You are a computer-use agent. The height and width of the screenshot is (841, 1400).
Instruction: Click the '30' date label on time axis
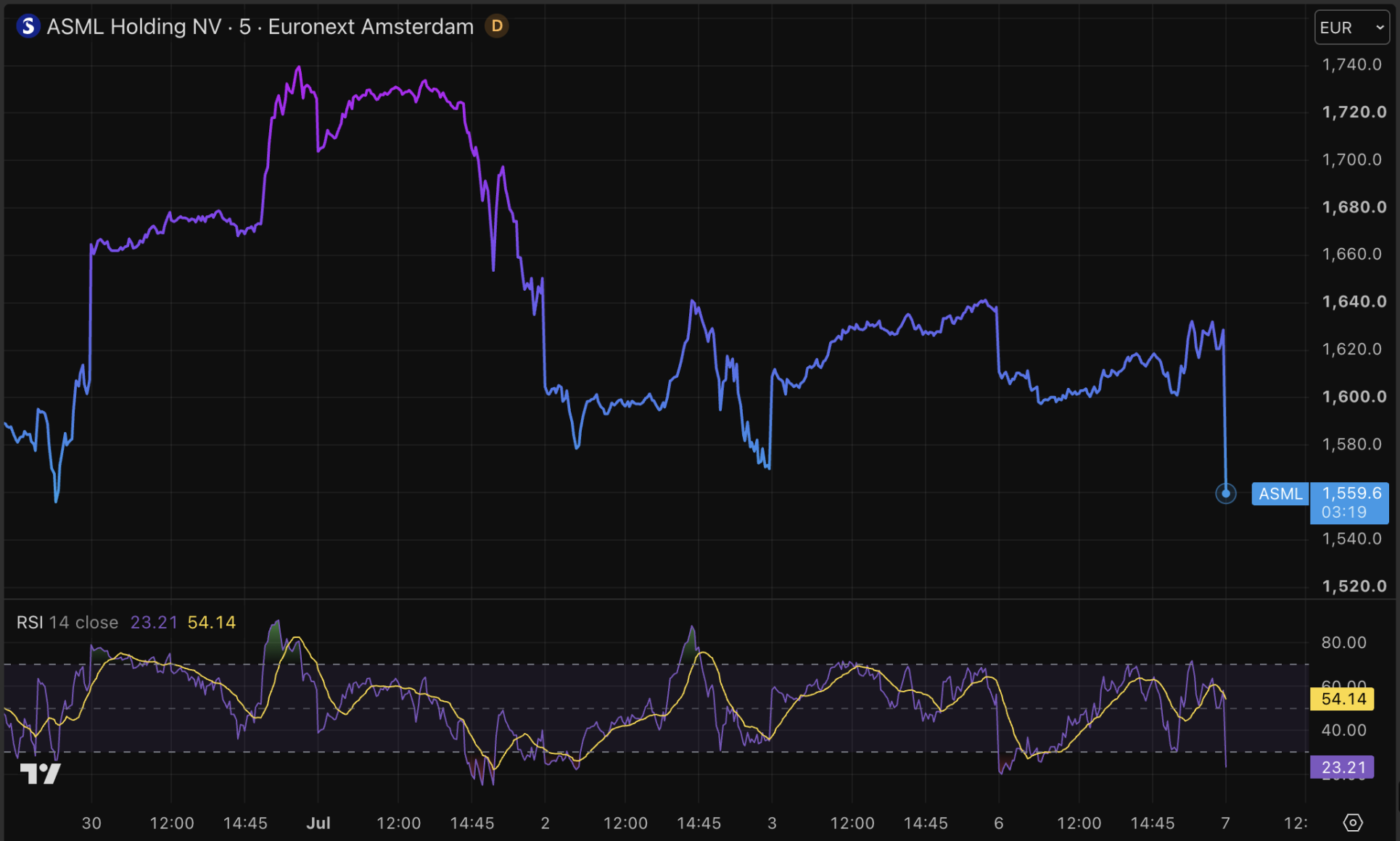point(91,823)
